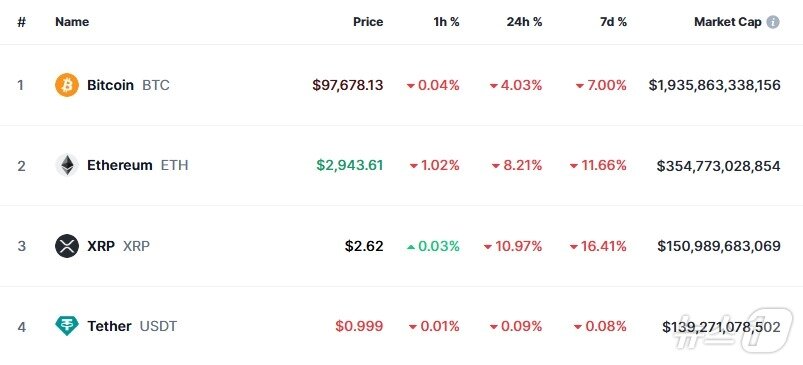Click the Ethereum diamond logo icon
This screenshot has height=365, width=803.
point(67,165)
